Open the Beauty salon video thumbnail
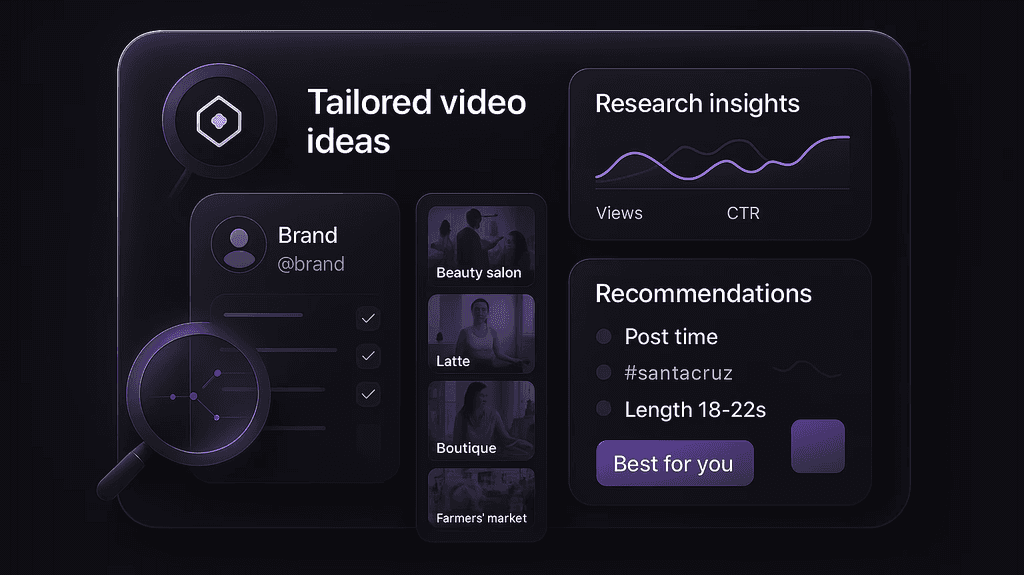The width and height of the screenshot is (1024, 575). tap(481, 246)
